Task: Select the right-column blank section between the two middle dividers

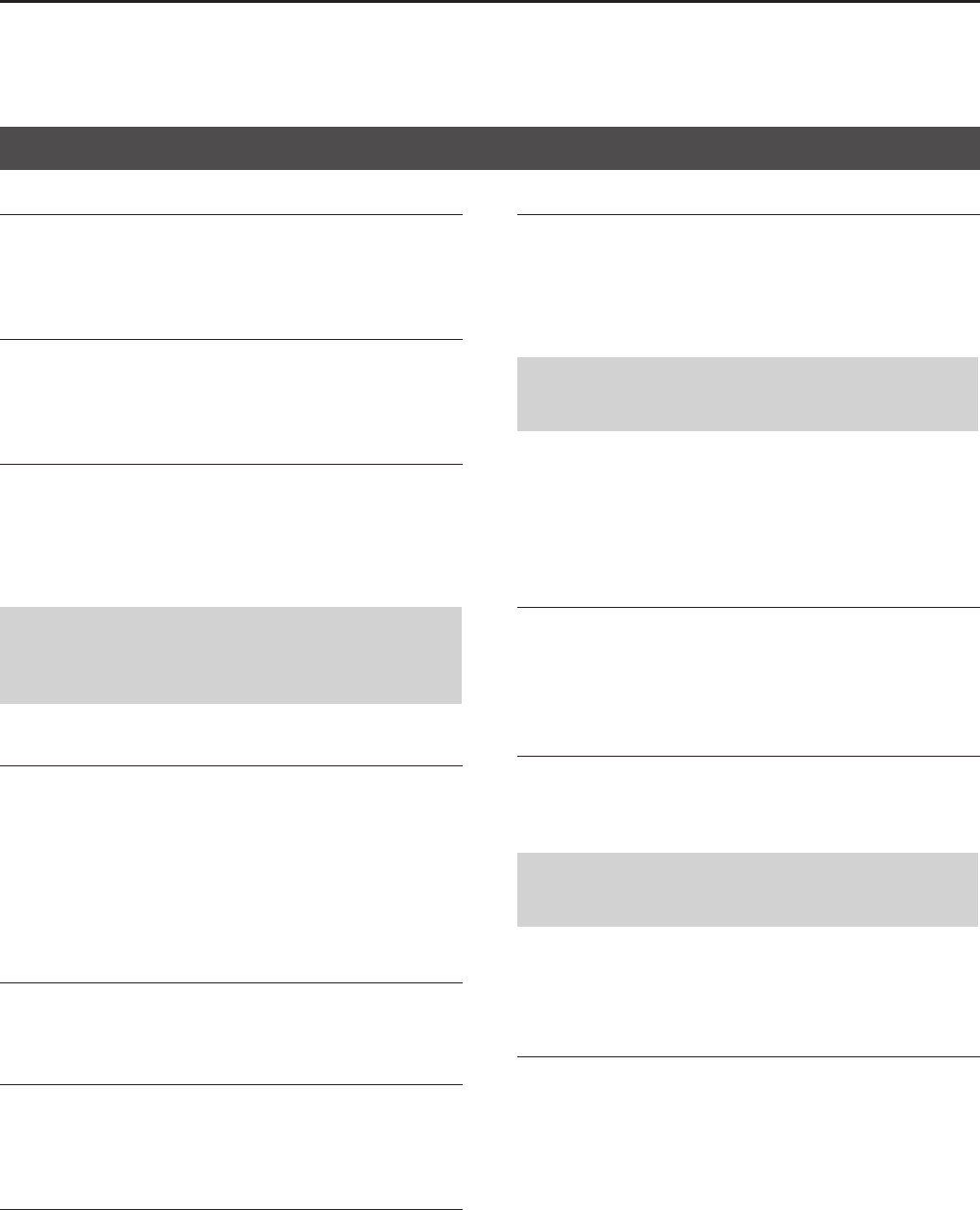Action: point(747,681)
